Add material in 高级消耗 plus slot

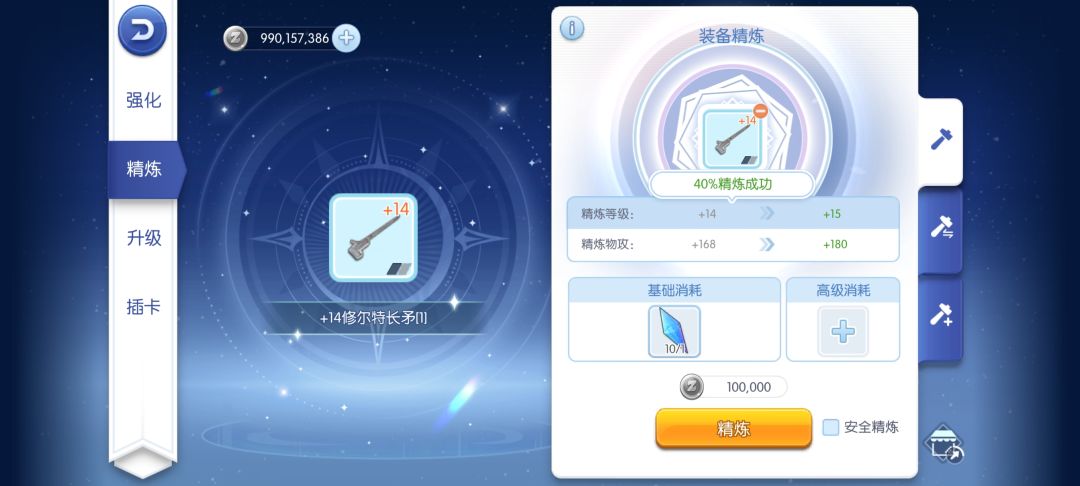click(843, 332)
